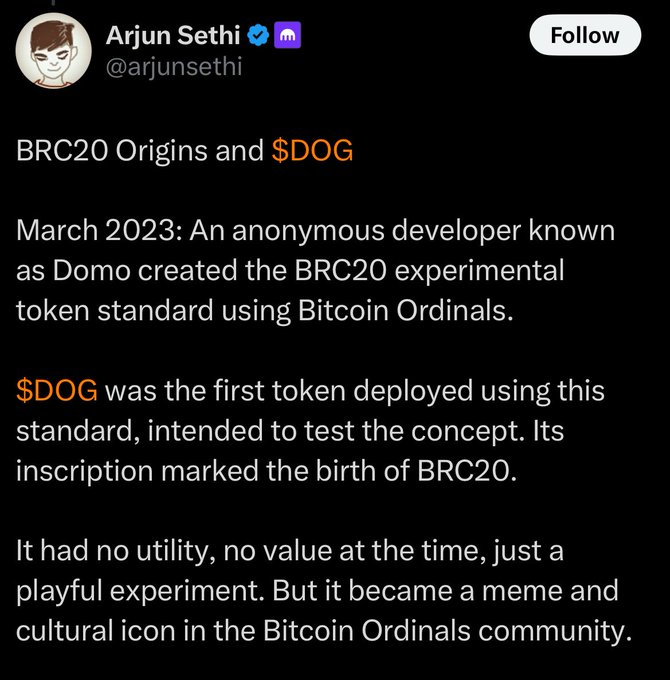Screen dimensions: 670x680
Task: Click the line starting 'It had no utility'
Action: point(290,551)
